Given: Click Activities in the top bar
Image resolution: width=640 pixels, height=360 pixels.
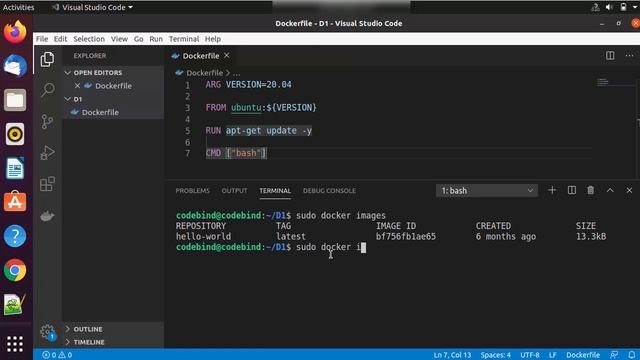Looking at the screenshot, I should [x=18, y=7].
